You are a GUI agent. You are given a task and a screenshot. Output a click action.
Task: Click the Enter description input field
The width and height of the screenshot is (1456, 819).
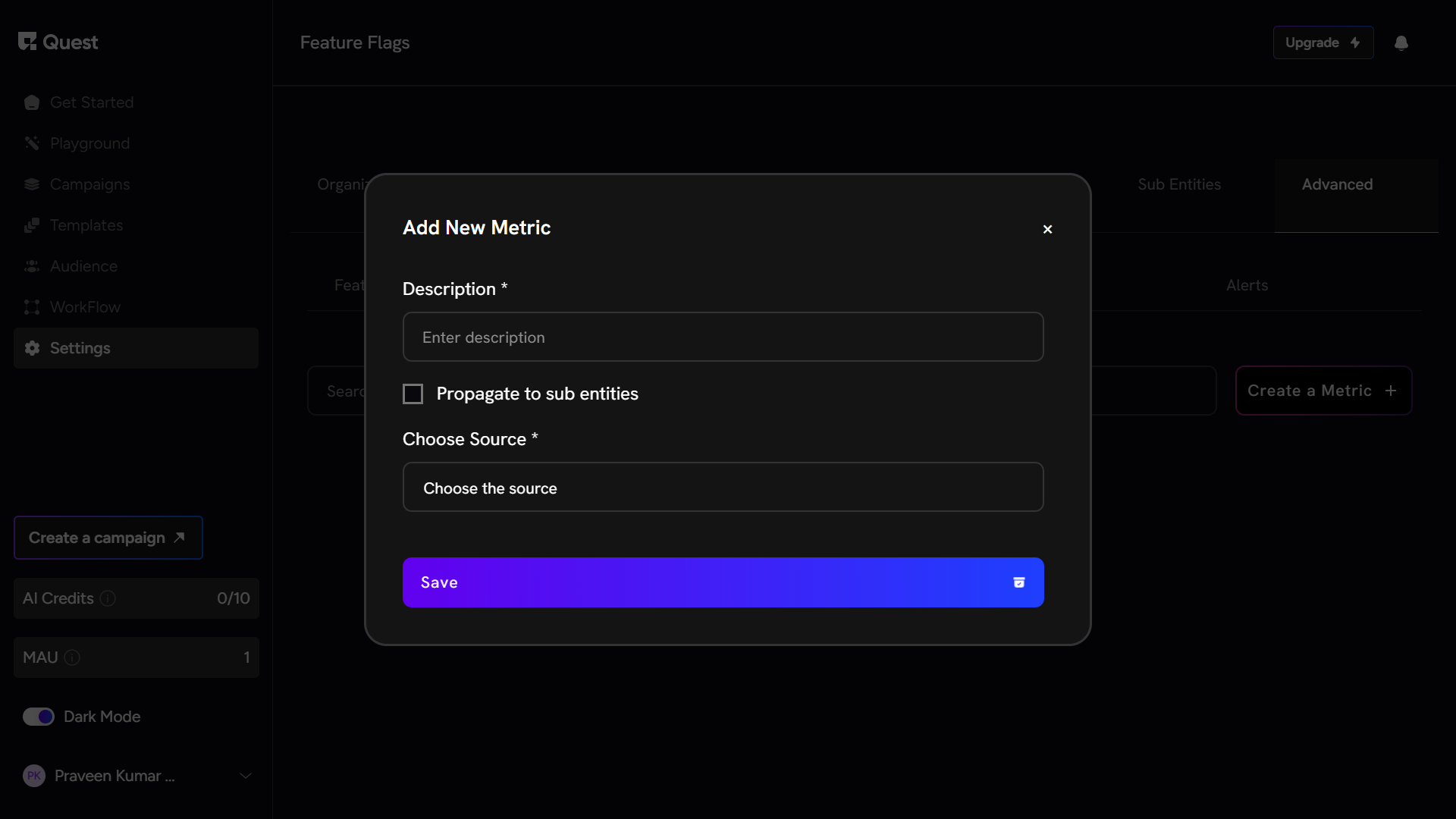(723, 337)
